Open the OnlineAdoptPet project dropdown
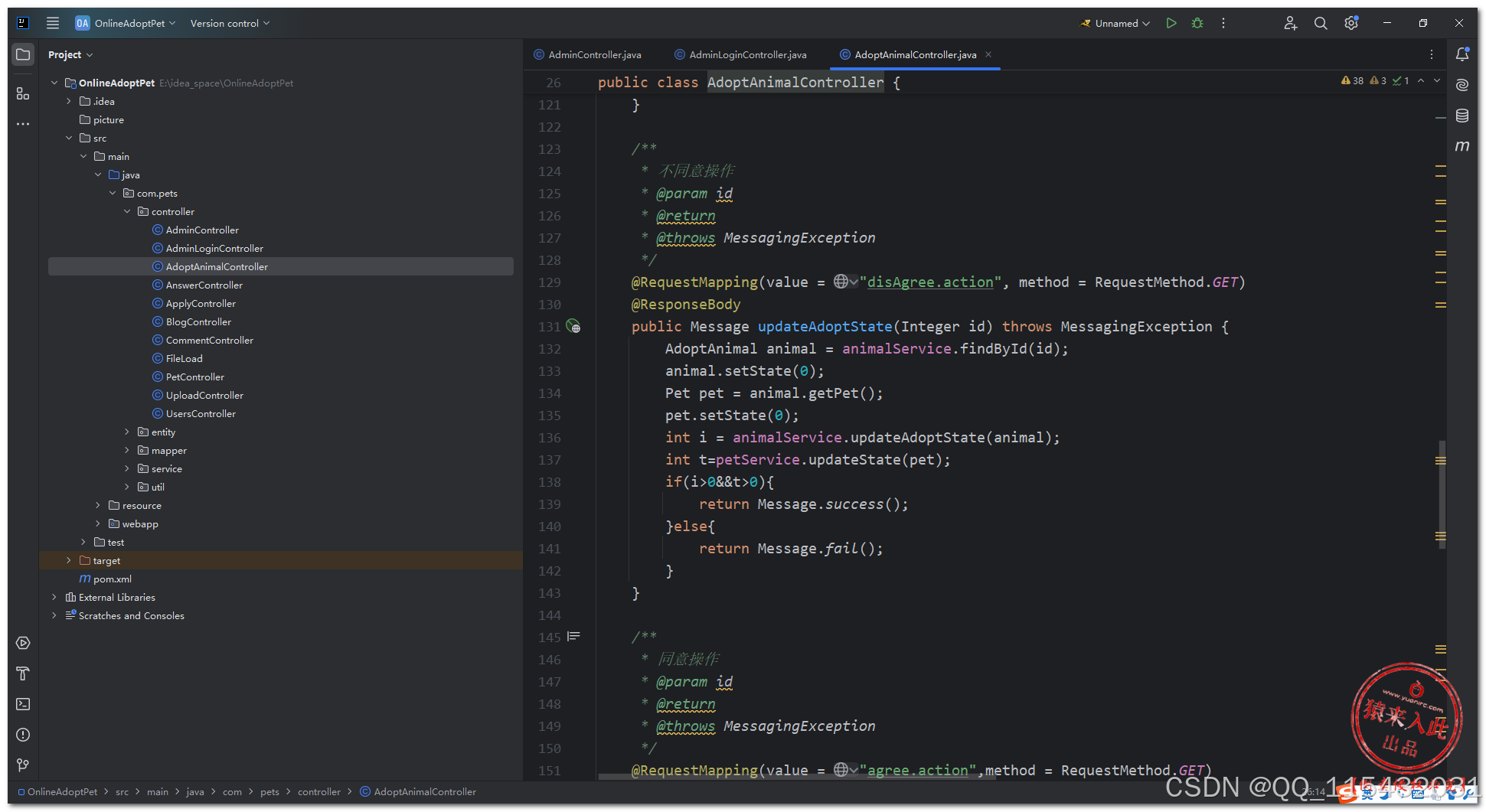This screenshot has height=812, width=1486. 126,23
